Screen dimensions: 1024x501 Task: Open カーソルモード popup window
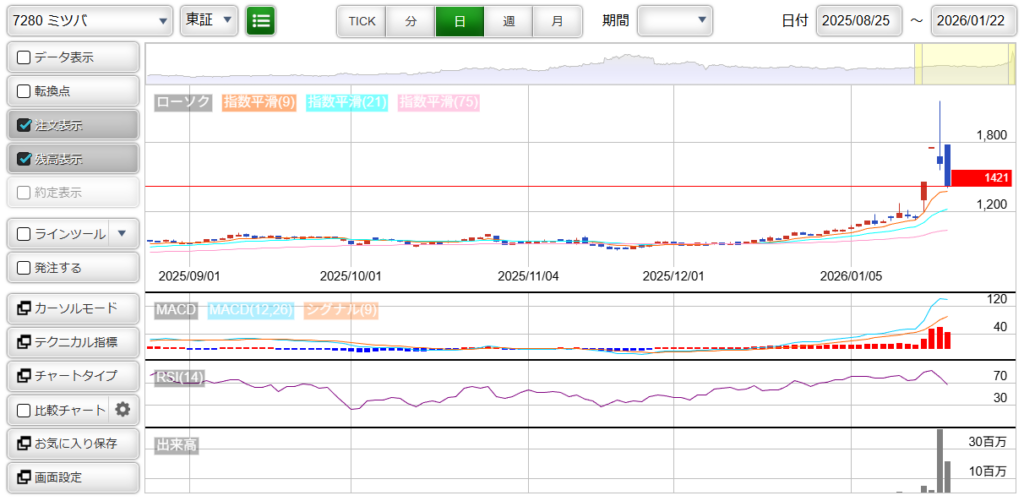(72, 308)
